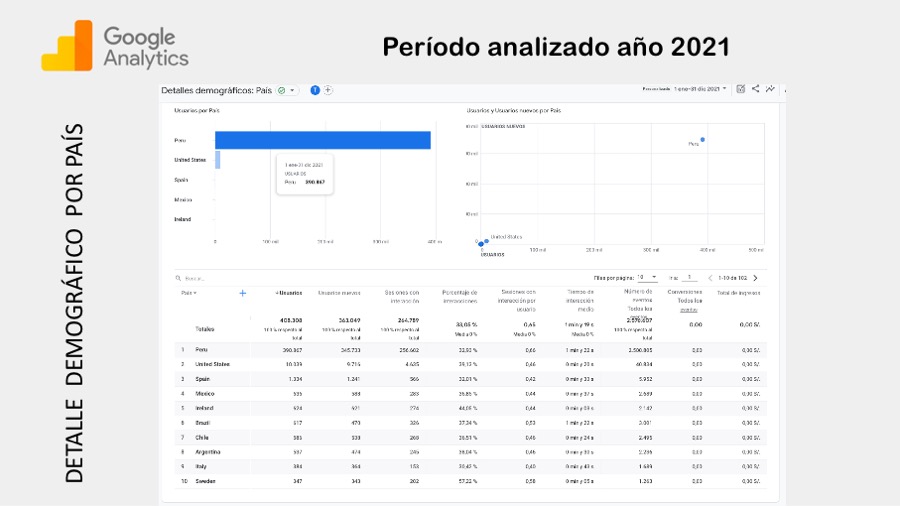Open the report status checkmark dropdown
The image size is (900, 506).
(x=287, y=90)
